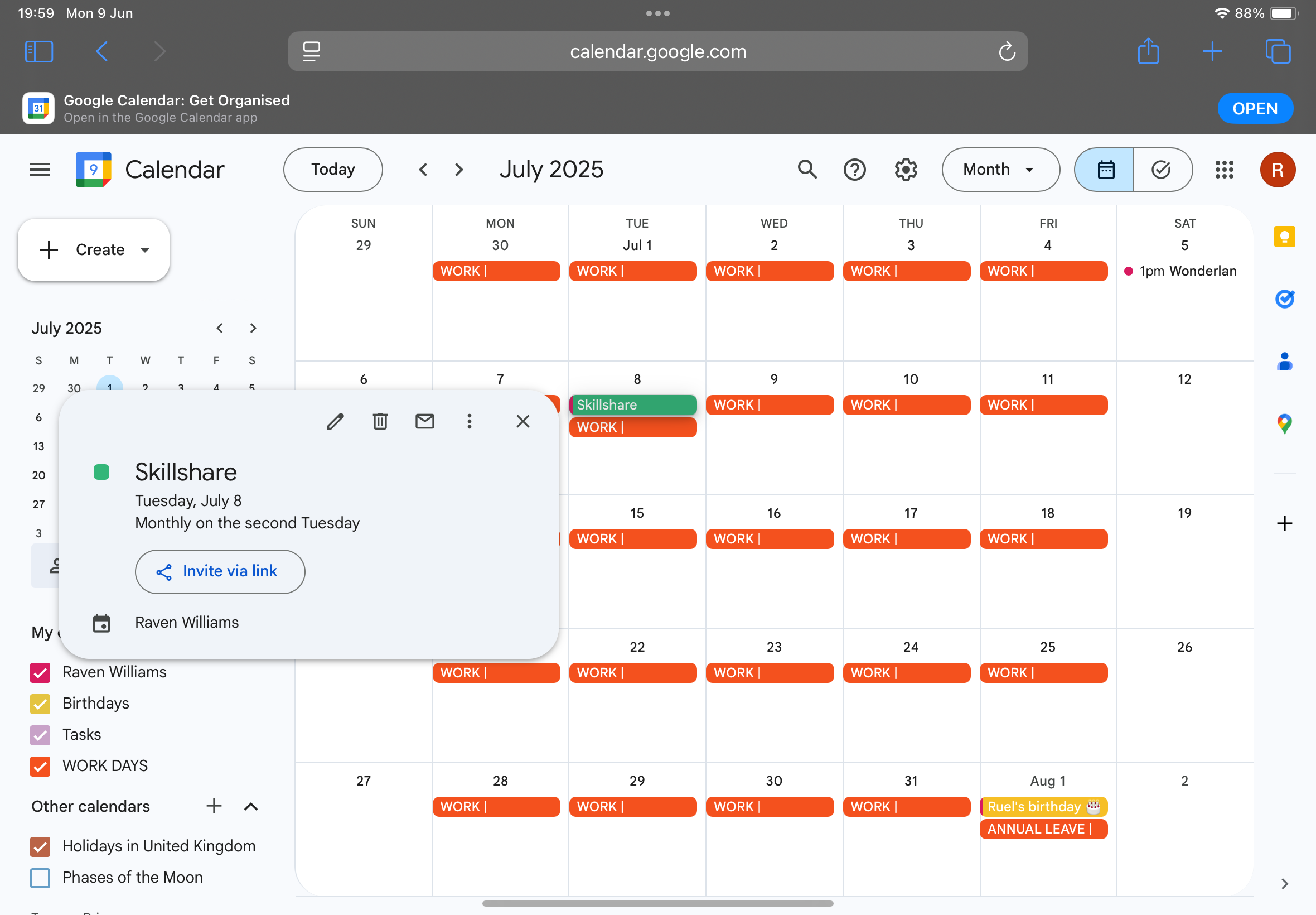
Task: Open the main hamburger menu
Action: tap(40, 170)
